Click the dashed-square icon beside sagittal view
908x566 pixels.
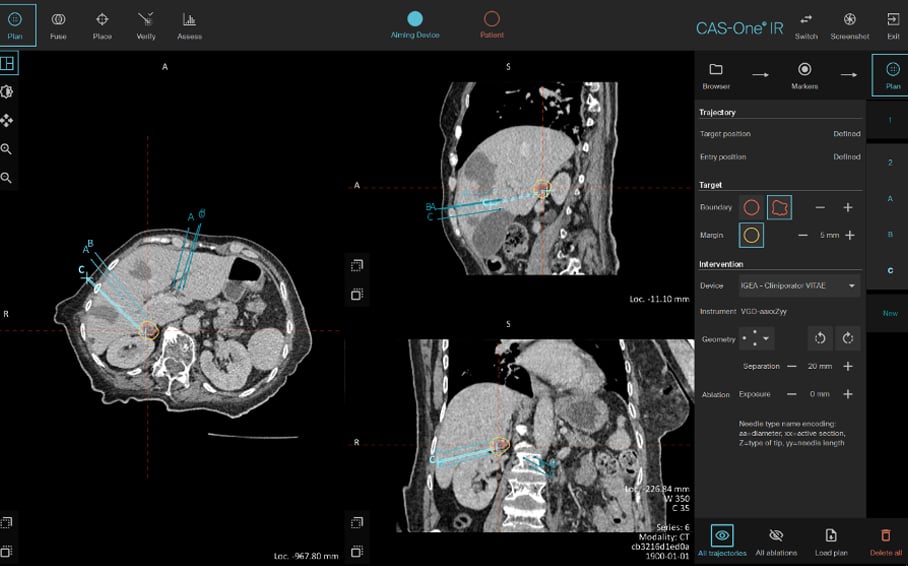[x=357, y=294]
